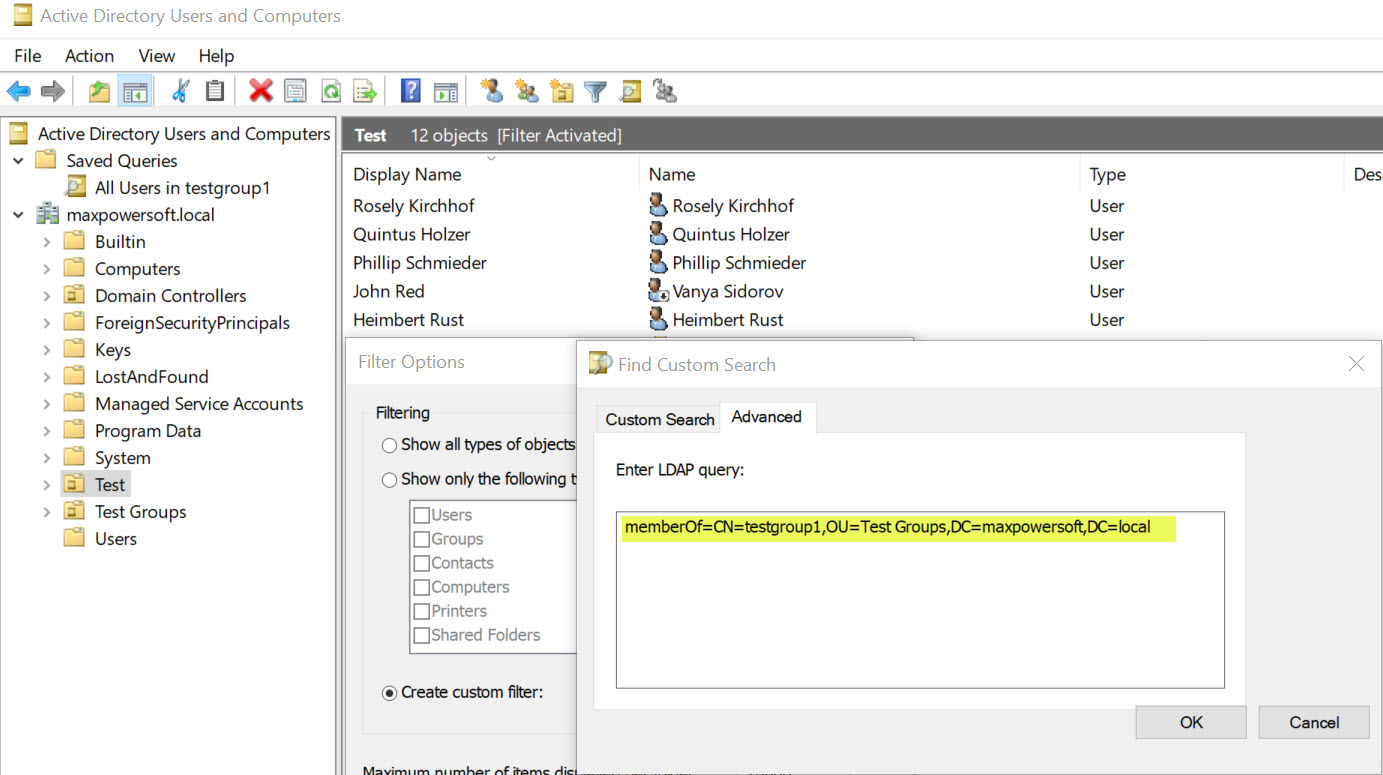The width and height of the screenshot is (1383, 775).
Task: Select the Program Data tree item
Action: pos(148,431)
